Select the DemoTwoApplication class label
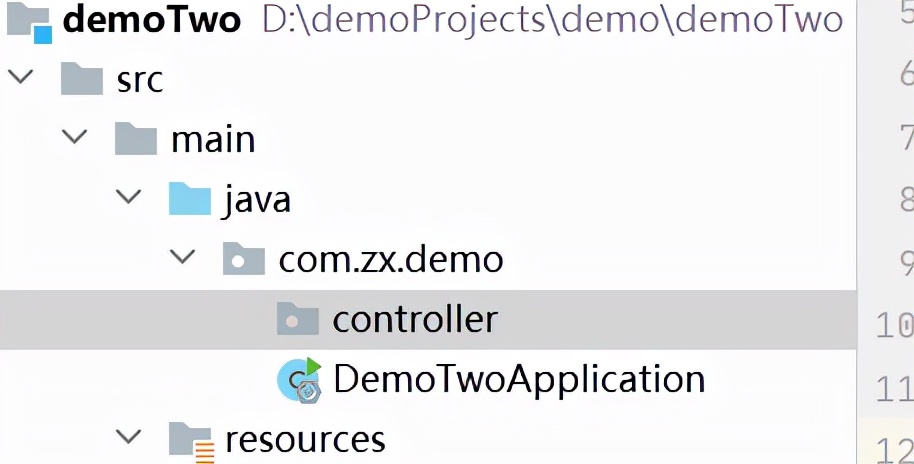This screenshot has width=914, height=464. [x=519, y=379]
